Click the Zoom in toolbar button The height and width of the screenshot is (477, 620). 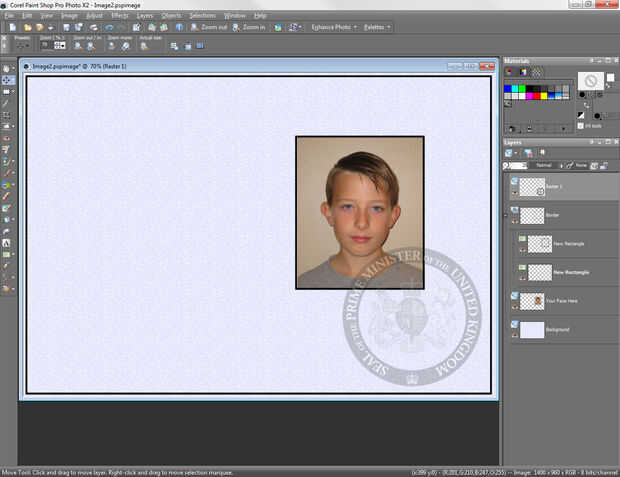250,27
